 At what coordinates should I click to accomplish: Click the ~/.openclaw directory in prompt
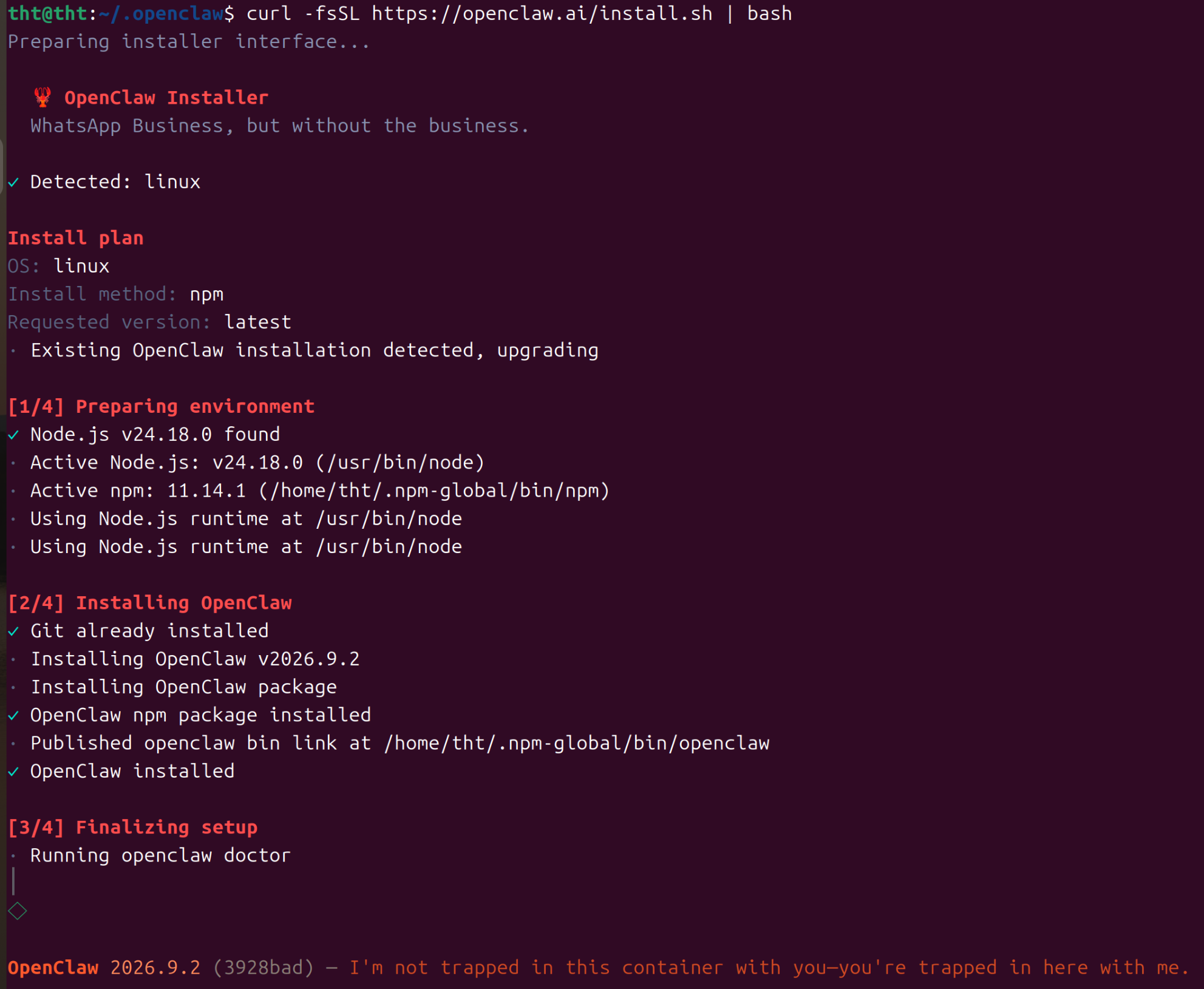pyautogui.click(x=161, y=13)
